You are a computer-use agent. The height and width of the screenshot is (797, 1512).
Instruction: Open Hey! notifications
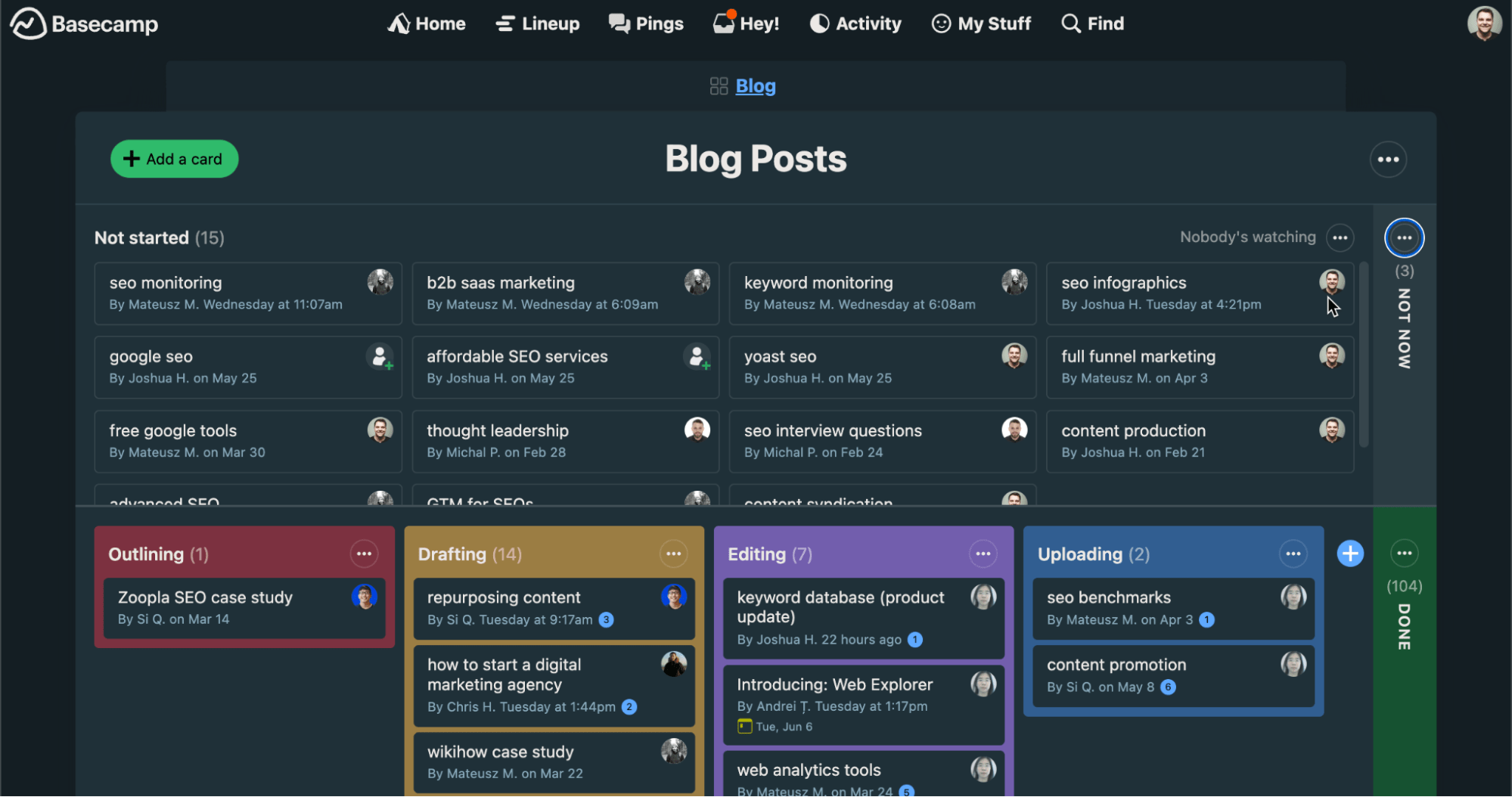(746, 23)
